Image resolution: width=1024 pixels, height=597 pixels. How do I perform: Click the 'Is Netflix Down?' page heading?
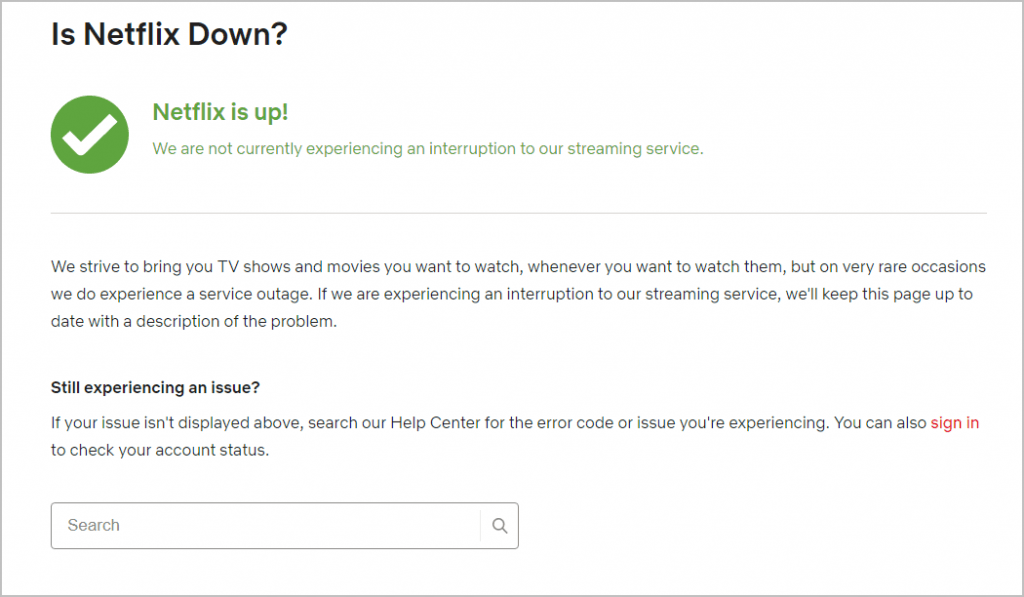[x=168, y=33]
